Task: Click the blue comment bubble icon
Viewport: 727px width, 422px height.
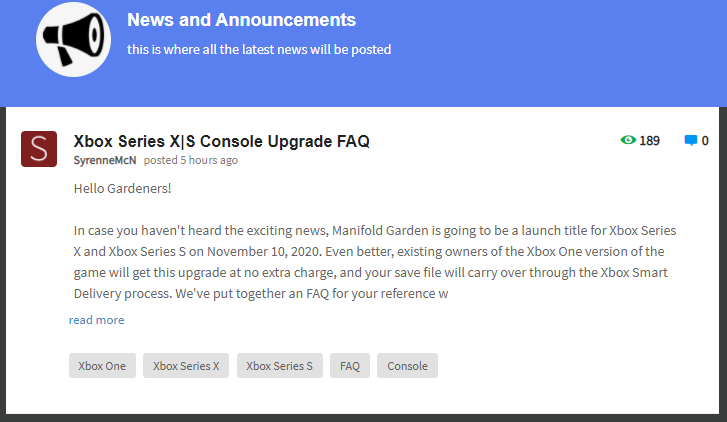Action: [690, 141]
